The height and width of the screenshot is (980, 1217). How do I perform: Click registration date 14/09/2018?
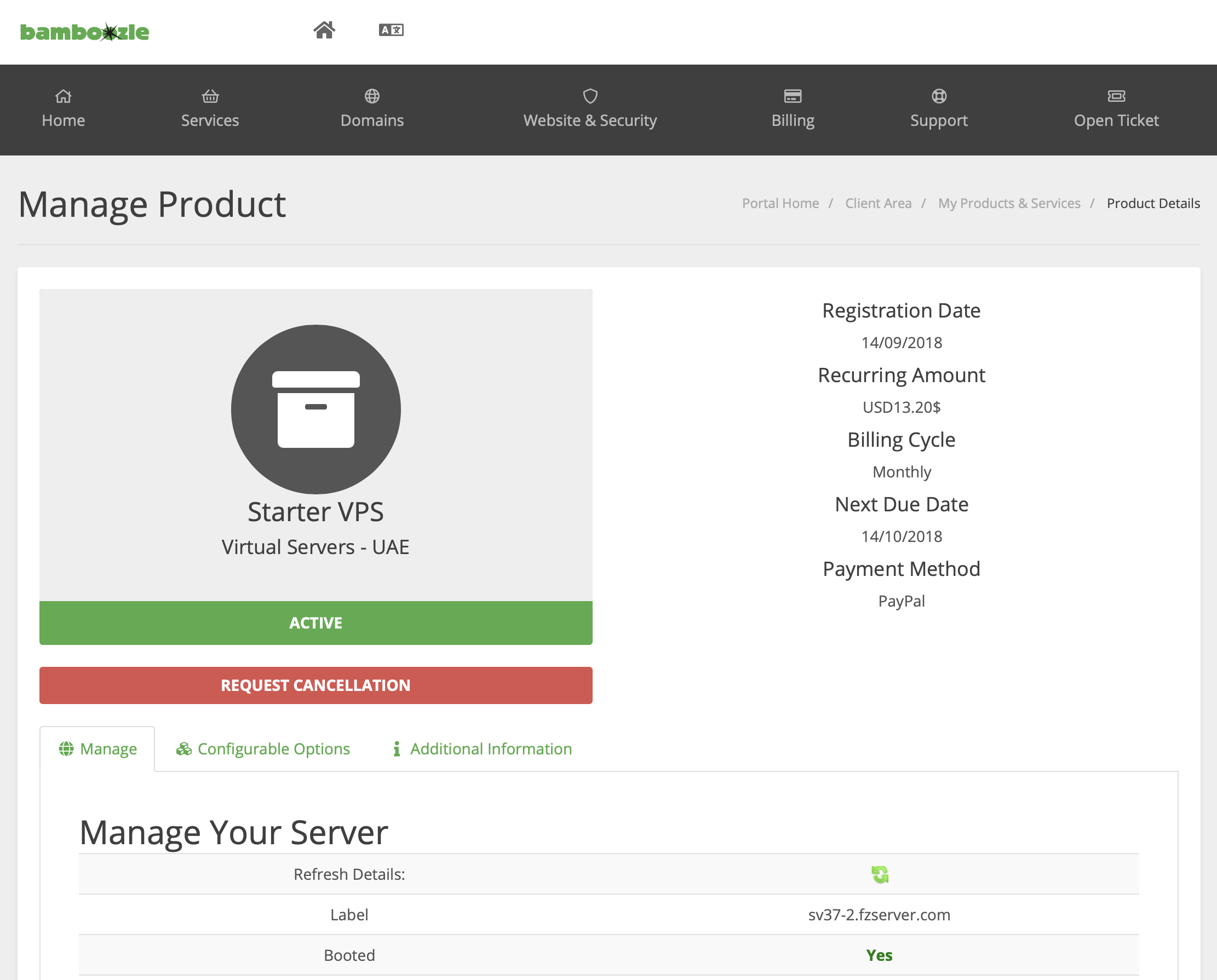(902, 343)
